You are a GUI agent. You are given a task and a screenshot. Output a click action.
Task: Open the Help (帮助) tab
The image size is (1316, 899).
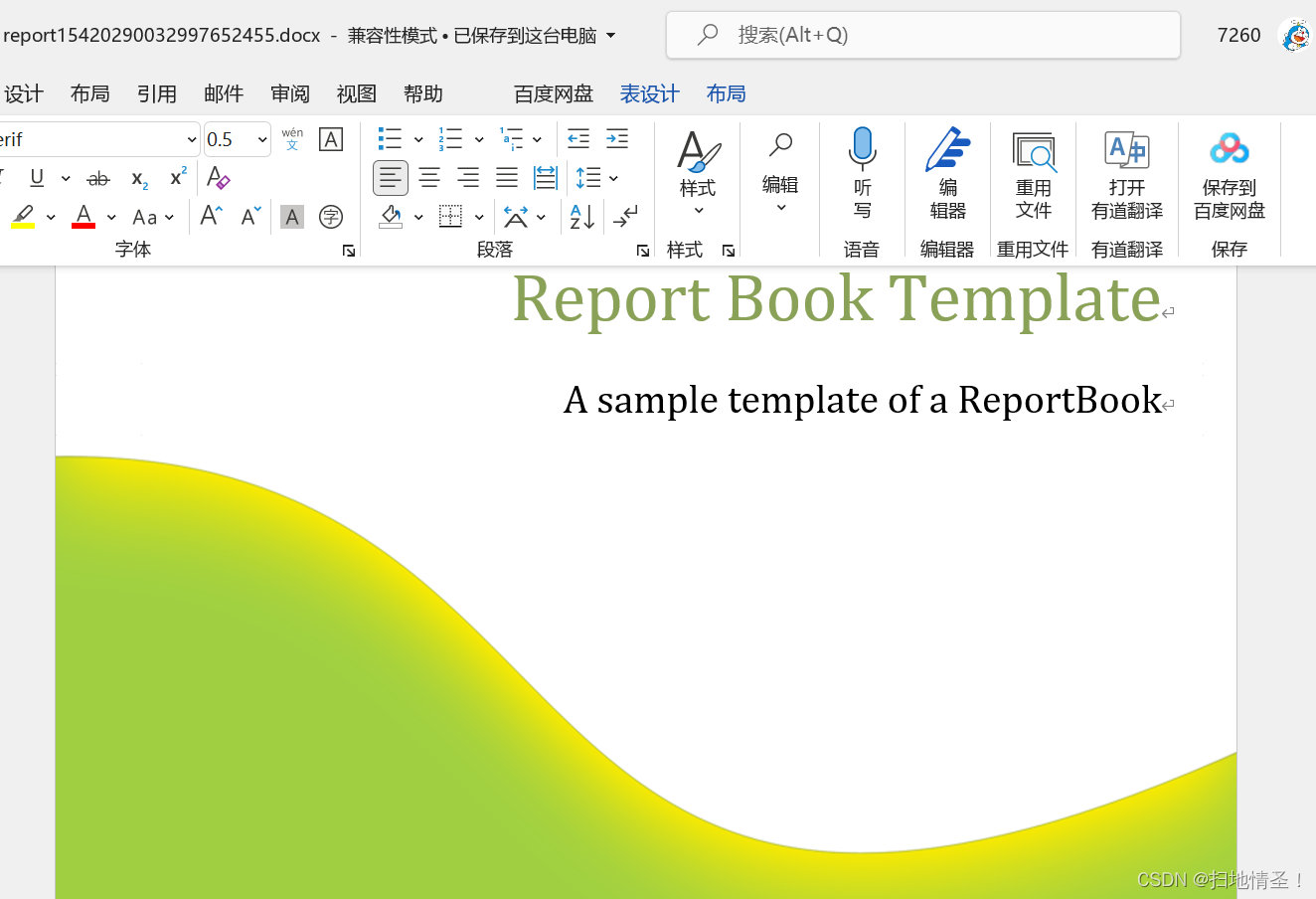coord(423,93)
